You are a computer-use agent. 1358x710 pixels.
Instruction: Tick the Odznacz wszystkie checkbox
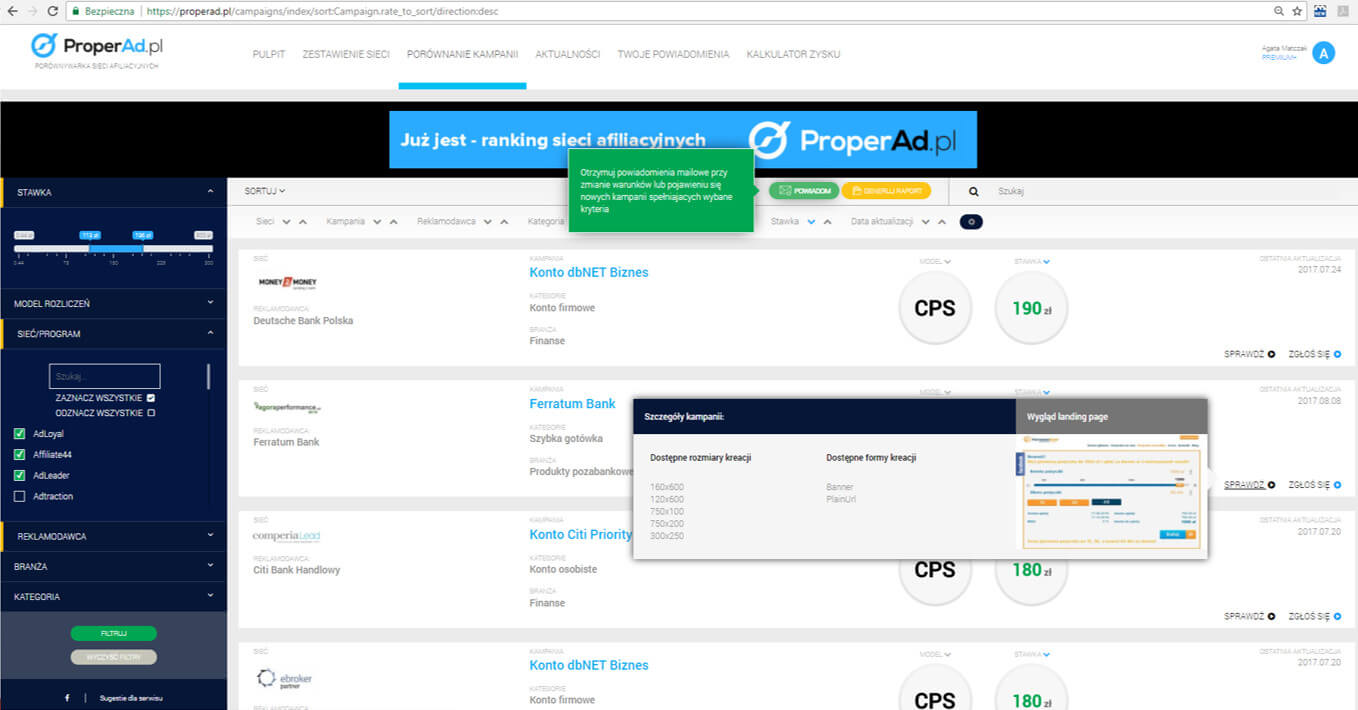coord(151,413)
